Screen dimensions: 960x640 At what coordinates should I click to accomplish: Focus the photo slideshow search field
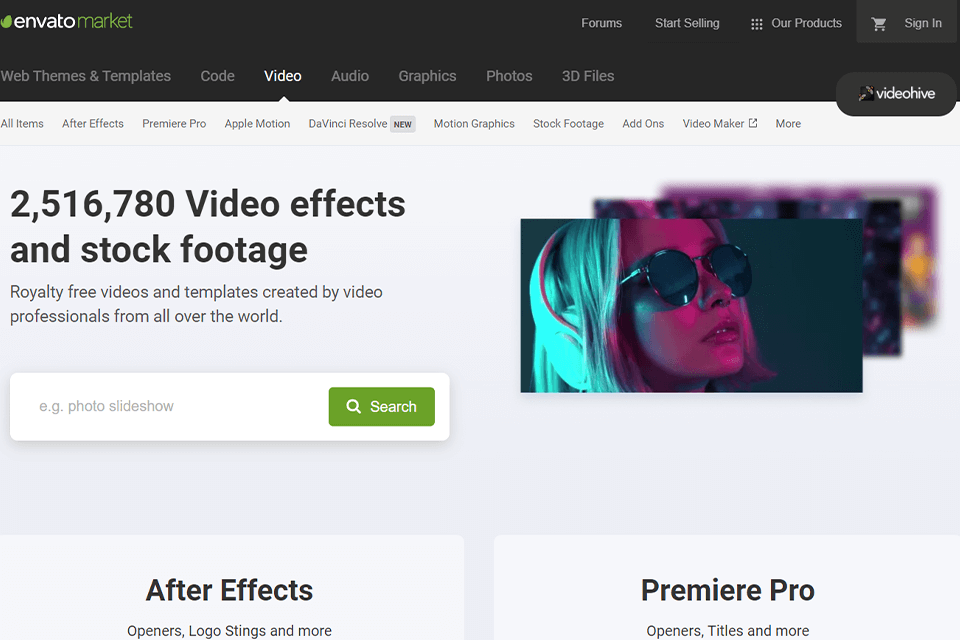pos(178,406)
